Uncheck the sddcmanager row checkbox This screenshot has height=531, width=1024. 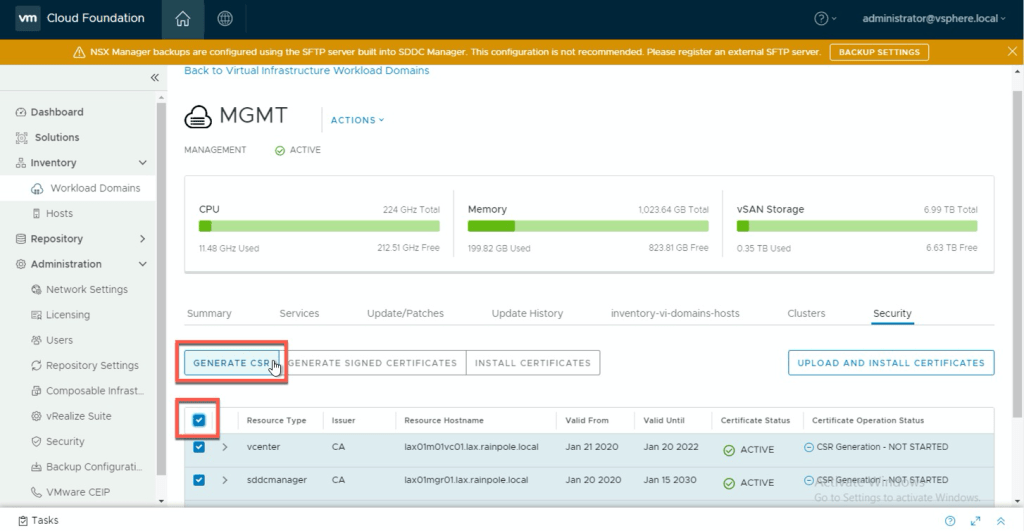click(199, 481)
